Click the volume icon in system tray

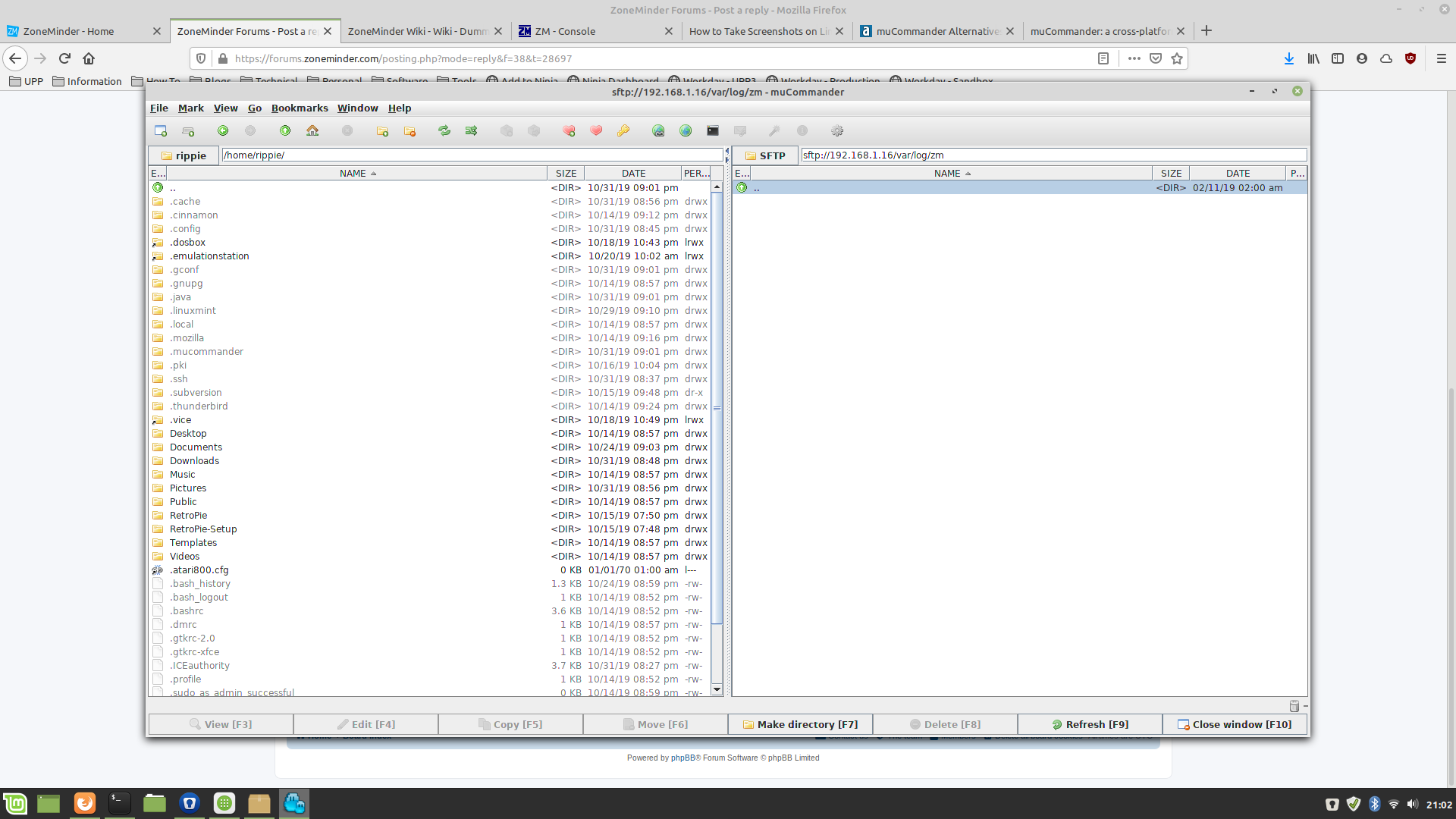coord(1412,805)
